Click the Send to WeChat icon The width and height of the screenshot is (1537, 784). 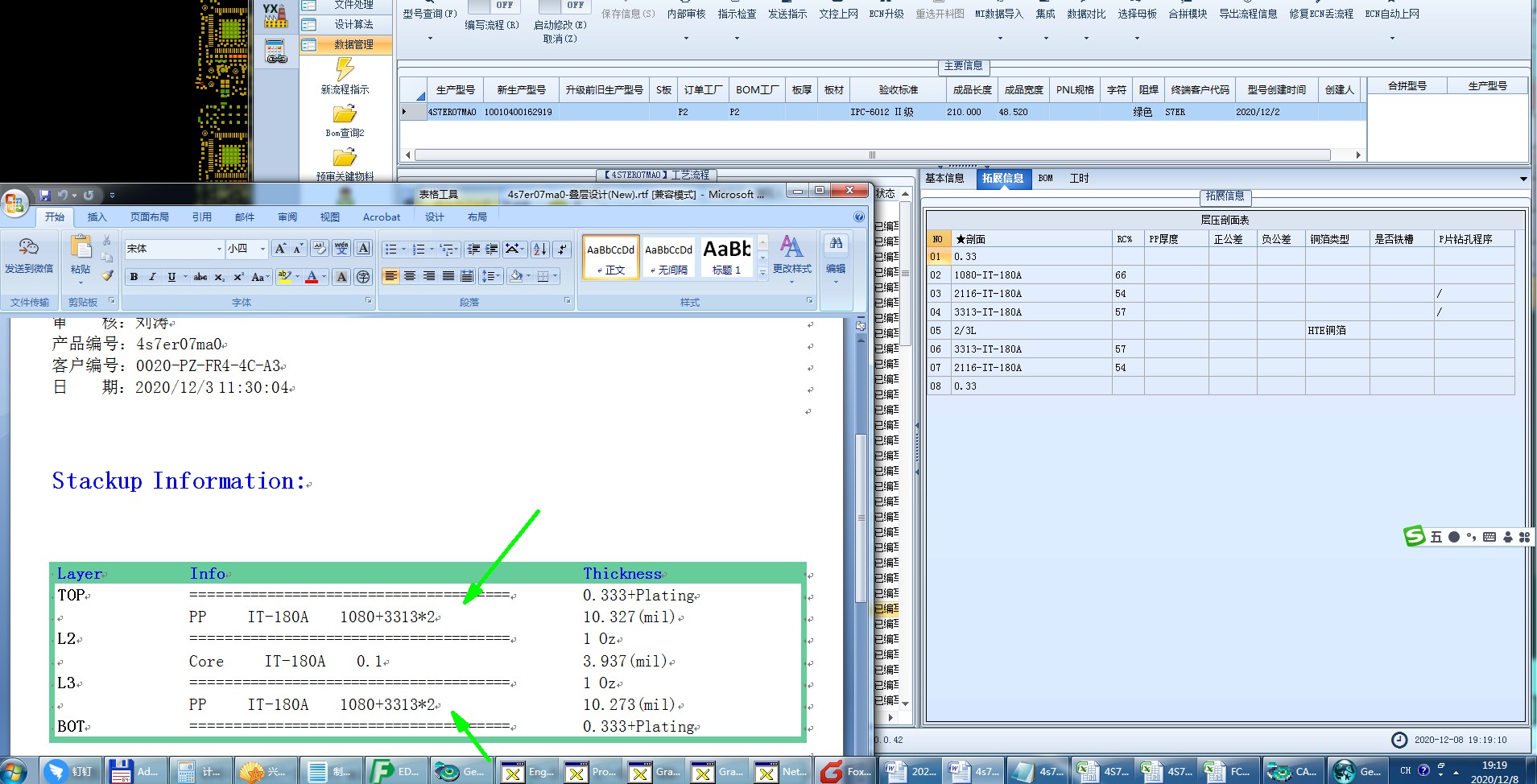point(29,247)
